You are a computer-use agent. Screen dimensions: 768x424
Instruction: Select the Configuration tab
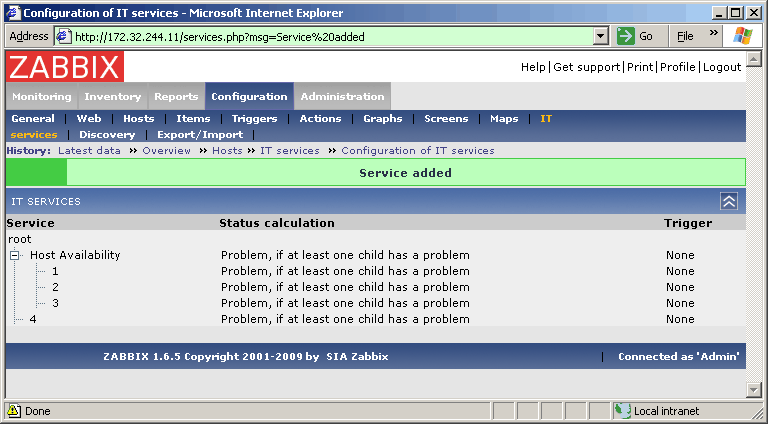(249, 96)
